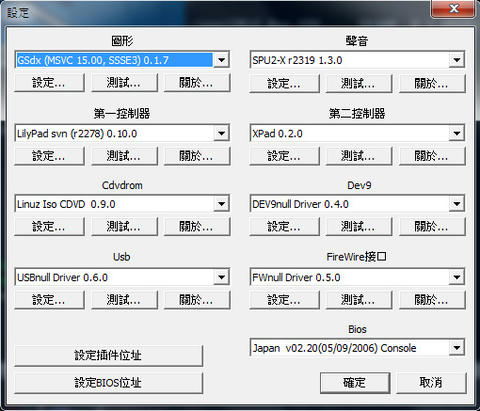Screen dimensions: 480x411
Task: Open the 聲音 SPU2-X dropdown arrow
Action: tap(456, 60)
